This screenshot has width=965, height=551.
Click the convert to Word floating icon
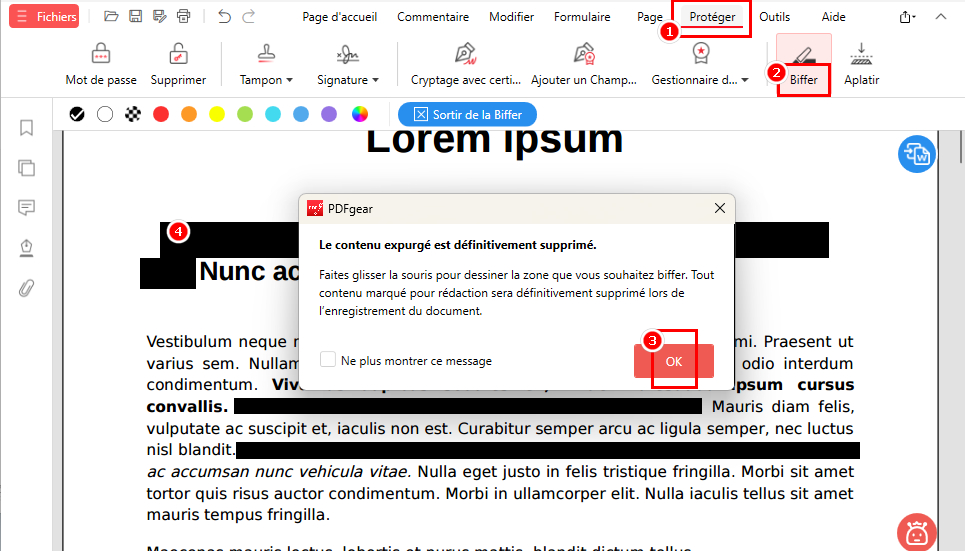click(x=916, y=154)
